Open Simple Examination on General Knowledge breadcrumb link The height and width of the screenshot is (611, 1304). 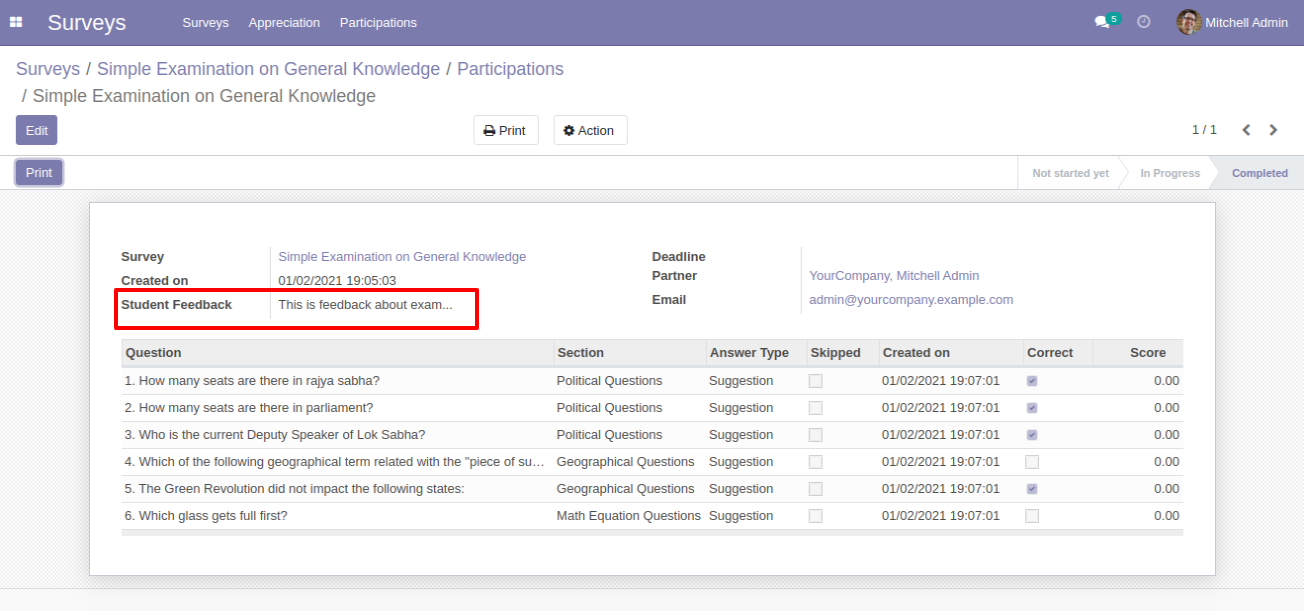tap(268, 69)
